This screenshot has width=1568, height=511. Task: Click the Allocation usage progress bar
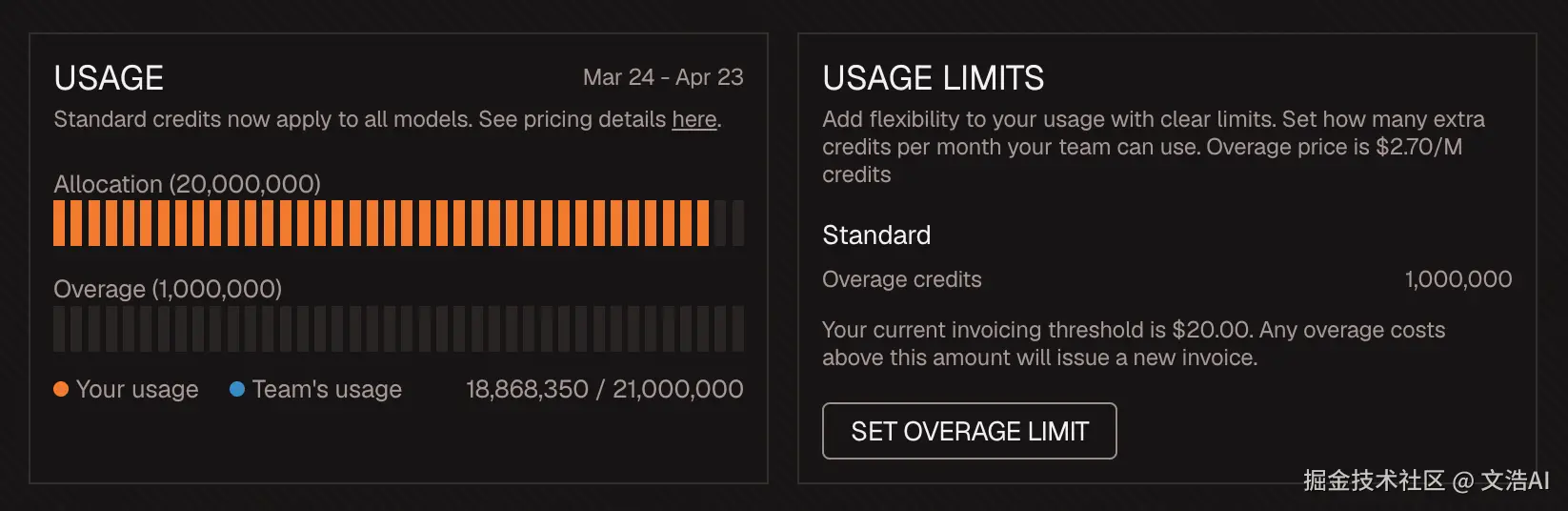point(398,223)
